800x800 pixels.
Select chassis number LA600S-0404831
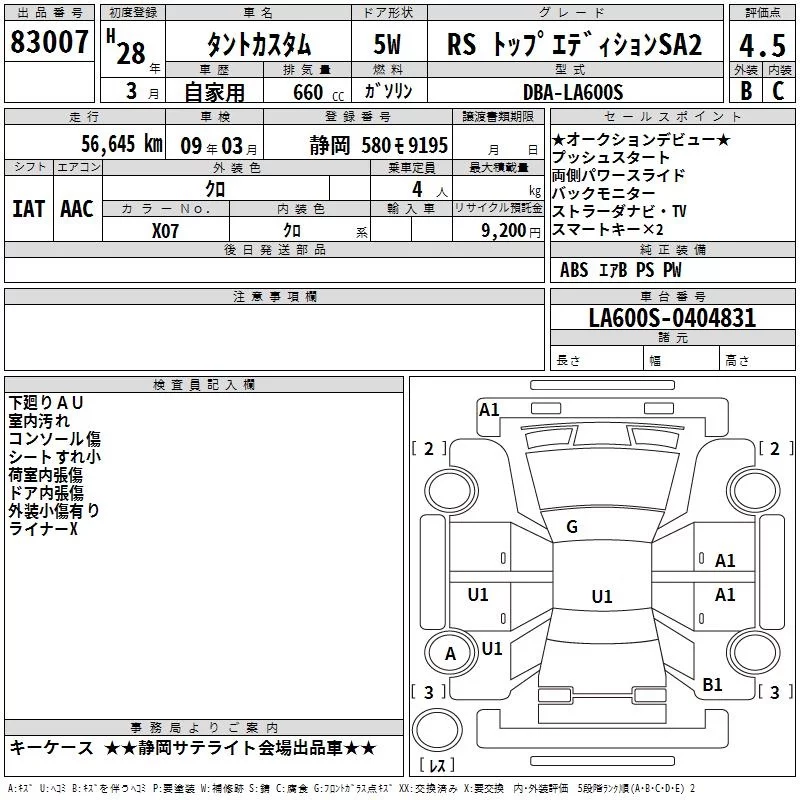(x=672, y=317)
